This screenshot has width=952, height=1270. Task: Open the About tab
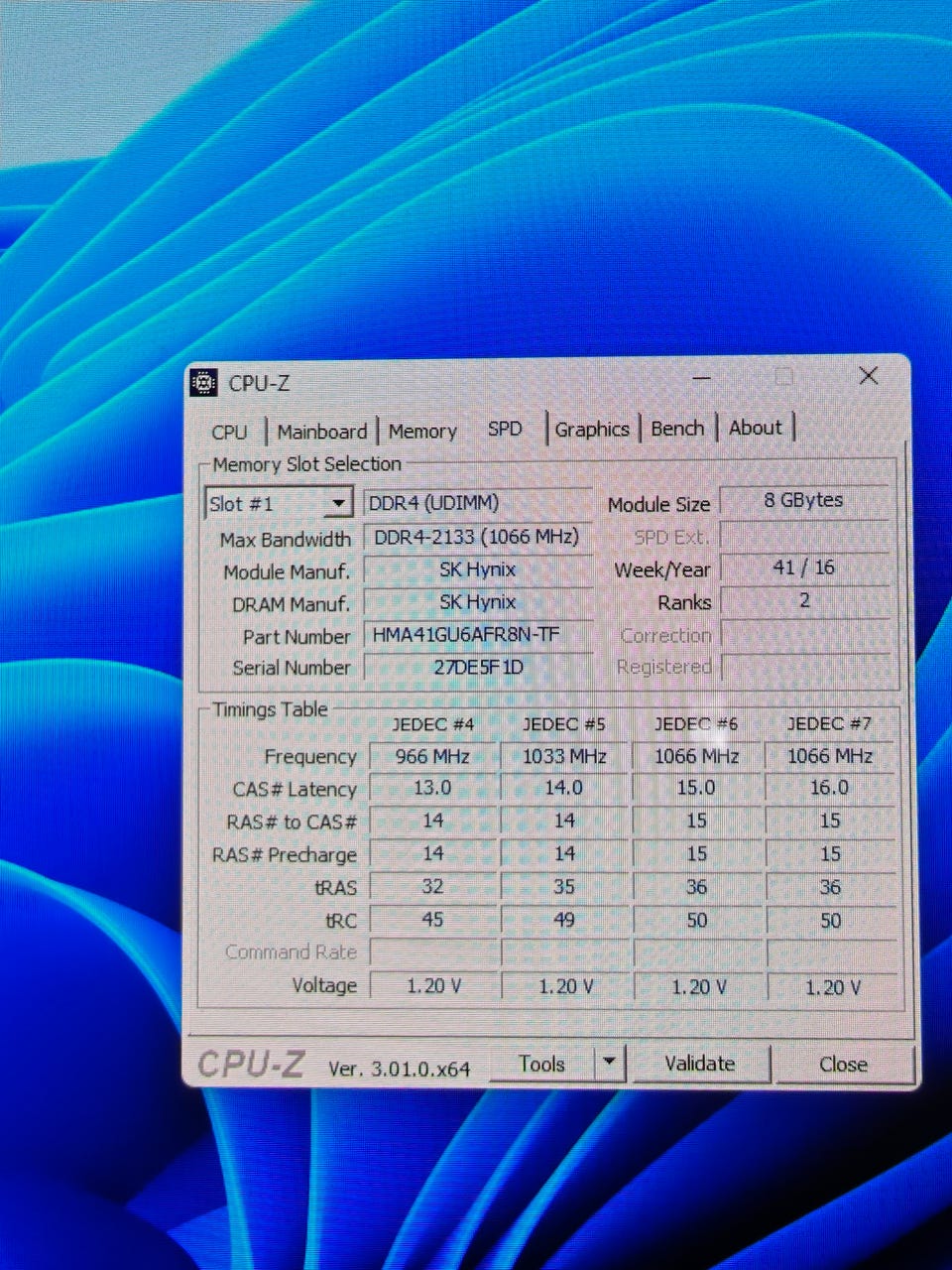point(756,427)
